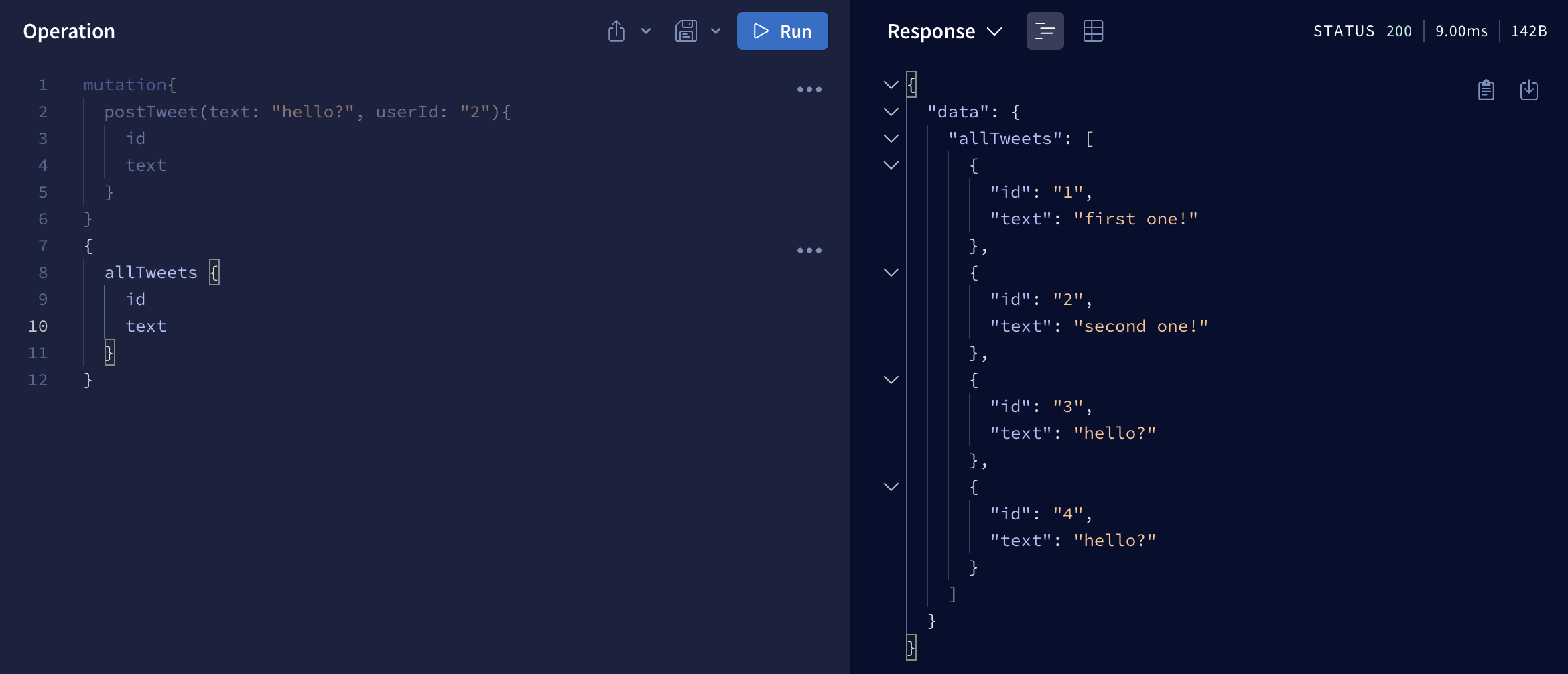Switch response to table view
Viewport: 1568px width, 674px height.
[1093, 31]
